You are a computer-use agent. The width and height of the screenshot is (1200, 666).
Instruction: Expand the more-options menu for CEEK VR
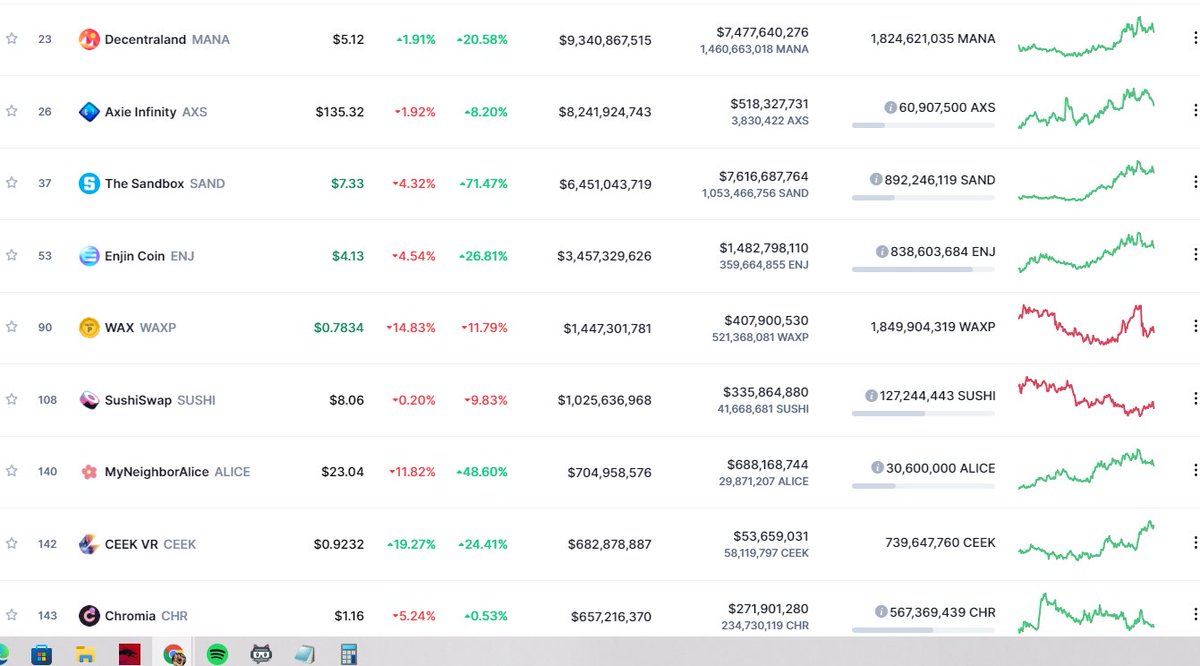[x=1195, y=542]
